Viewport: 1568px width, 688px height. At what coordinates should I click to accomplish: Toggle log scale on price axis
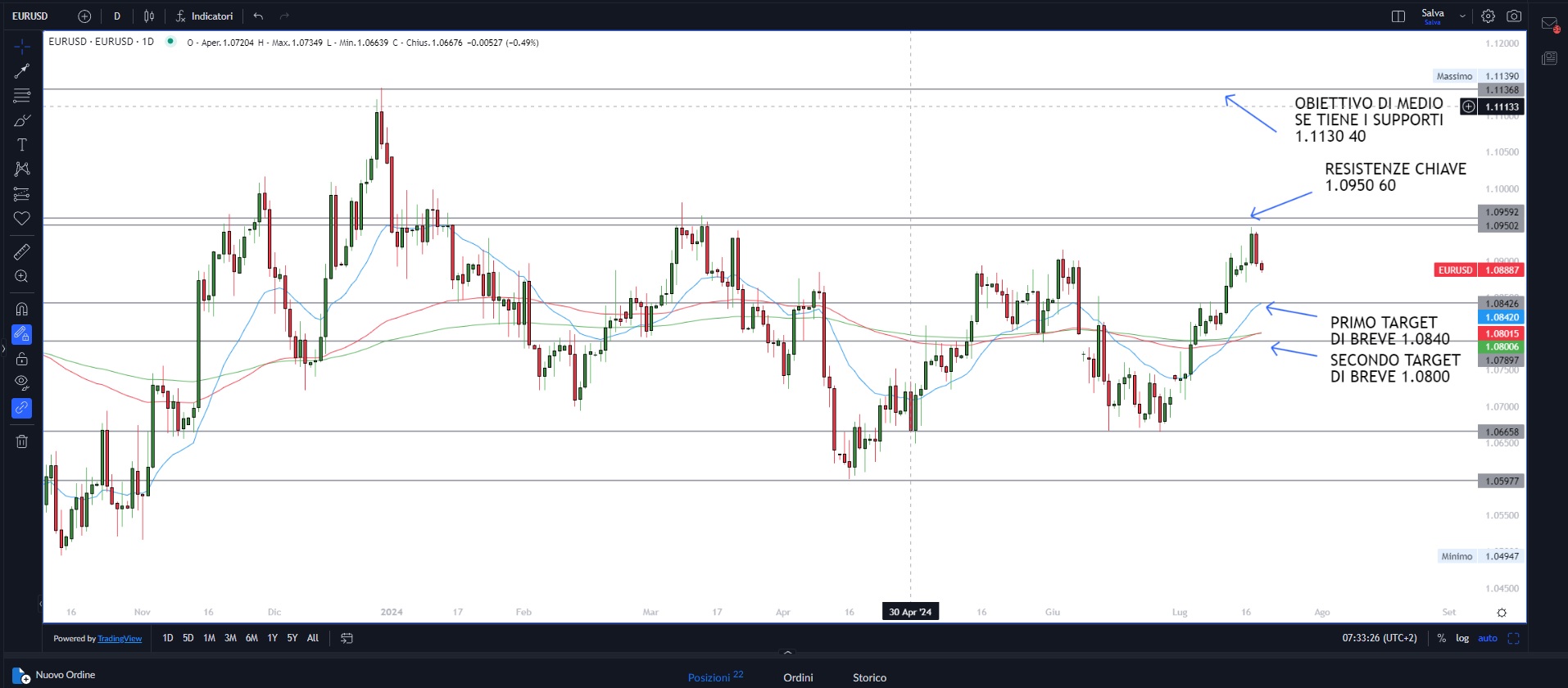point(1462,638)
